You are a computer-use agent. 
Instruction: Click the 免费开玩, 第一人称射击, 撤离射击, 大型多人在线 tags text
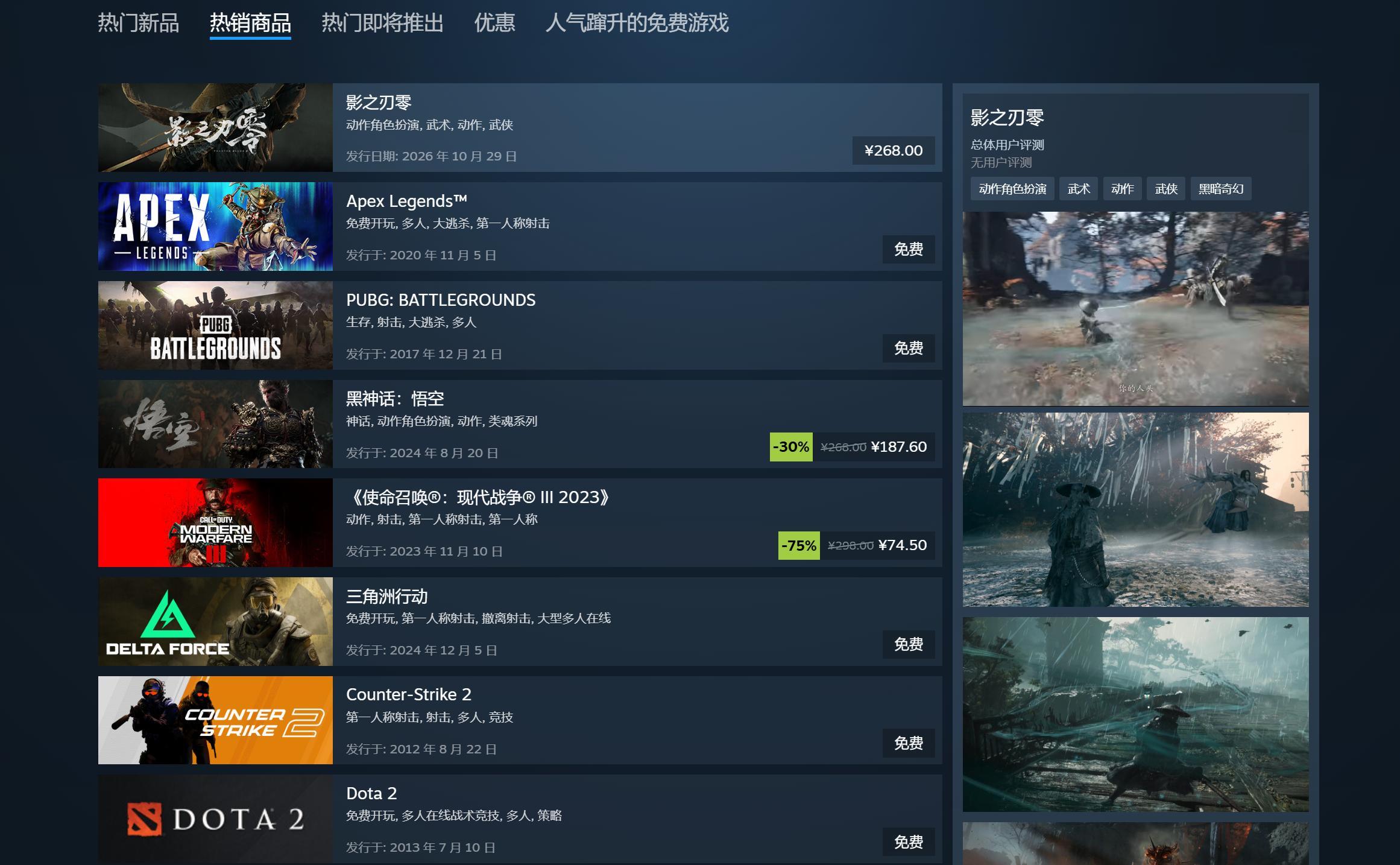coord(478,618)
